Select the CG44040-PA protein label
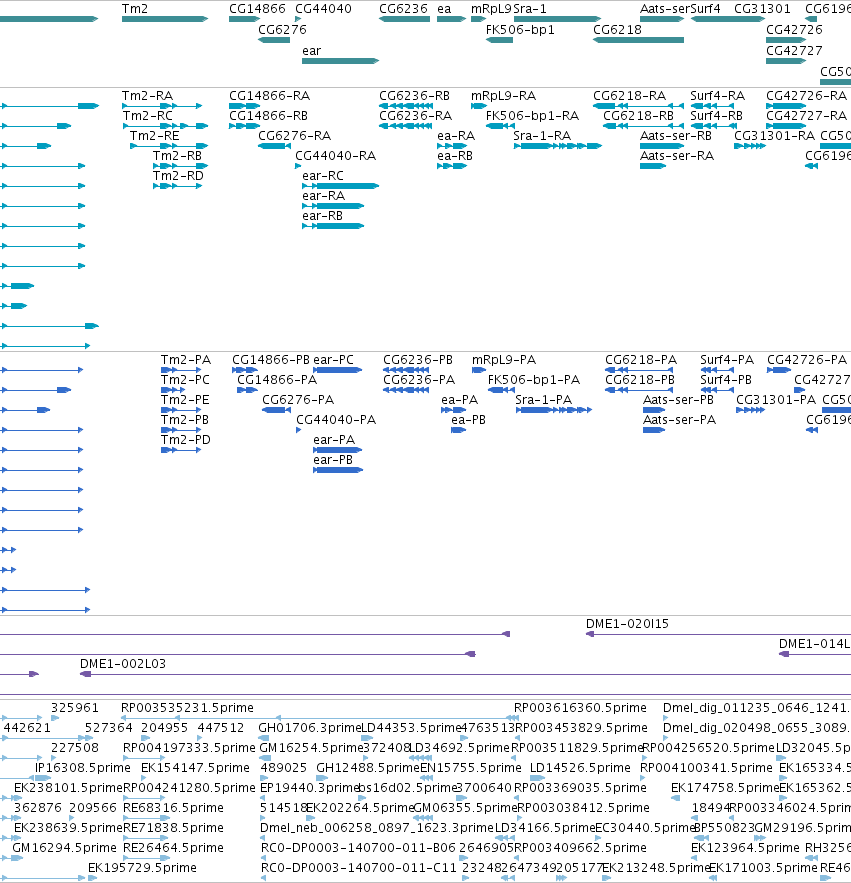The height and width of the screenshot is (883, 851). (x=336, y=420)
